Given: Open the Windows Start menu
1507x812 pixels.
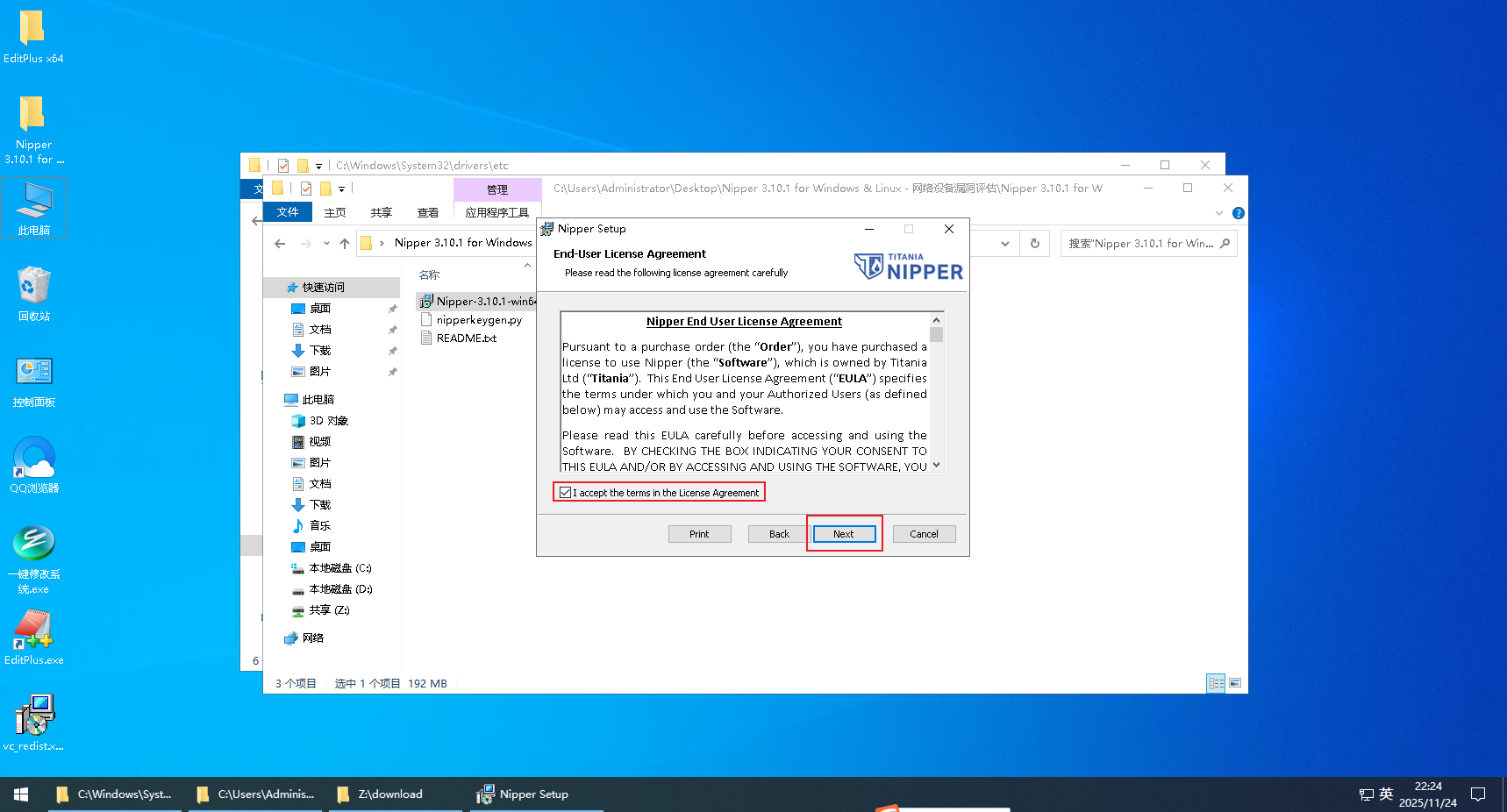Looking at the screenshot, I should [x=21, y=794].
